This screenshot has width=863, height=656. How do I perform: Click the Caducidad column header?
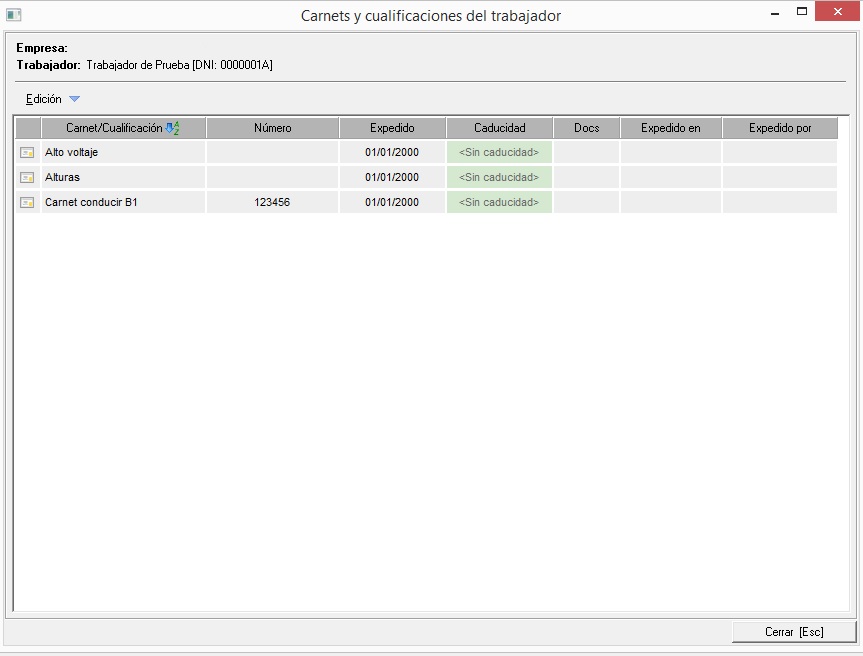click(499, 128)
